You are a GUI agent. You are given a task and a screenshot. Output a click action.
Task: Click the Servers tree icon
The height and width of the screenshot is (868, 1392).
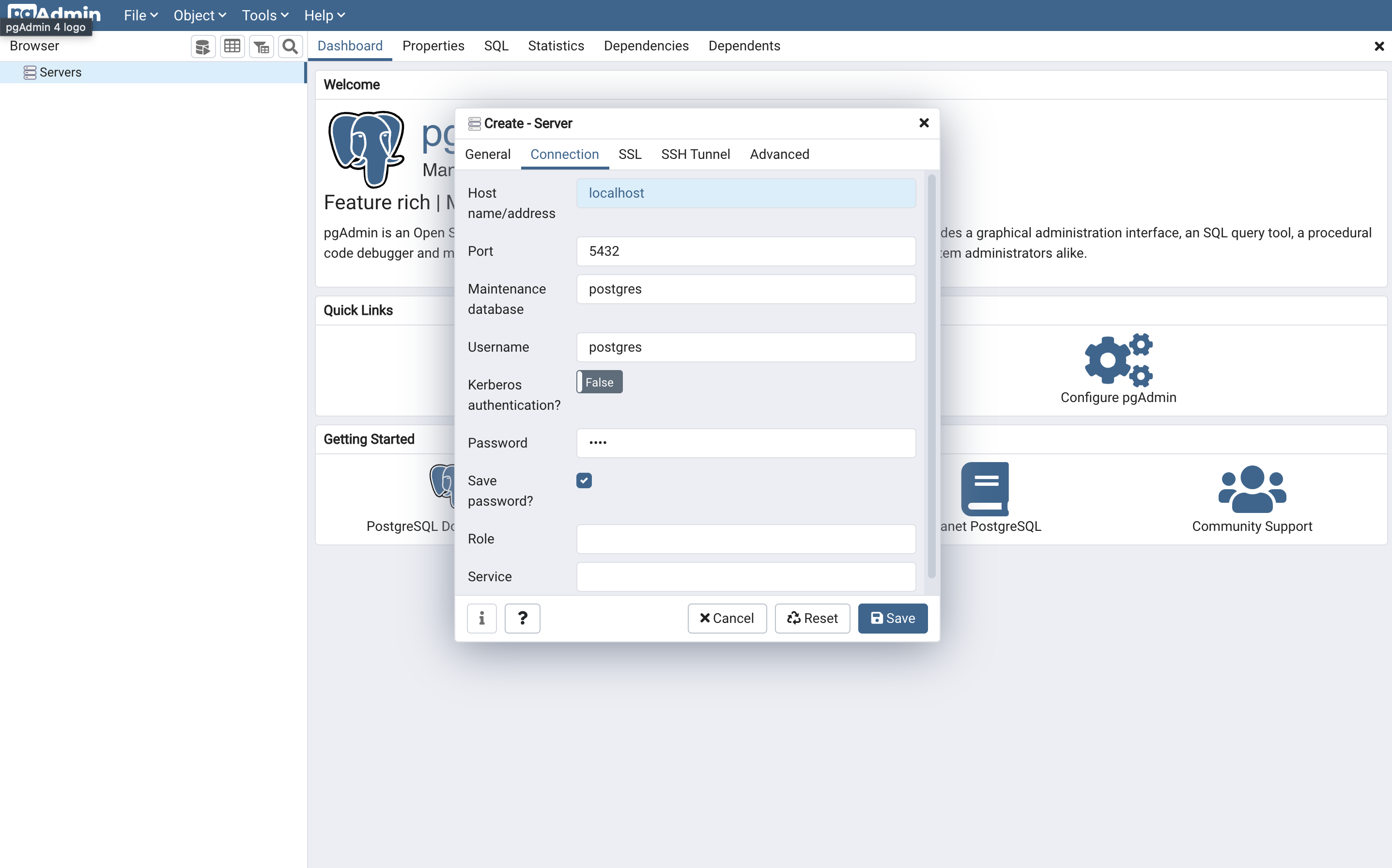pyautogui.click(x=30, y=72)
